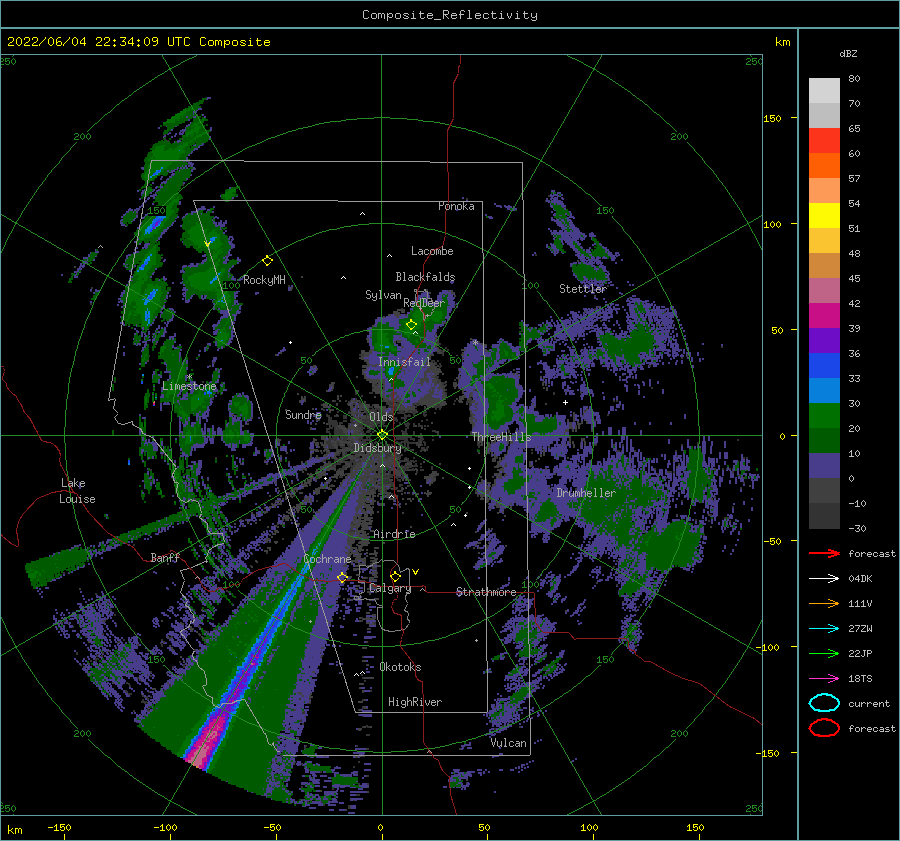Select the blue 33-36 dBZ swatch
This screenshot has width=900, height=841.
point(824,366)
